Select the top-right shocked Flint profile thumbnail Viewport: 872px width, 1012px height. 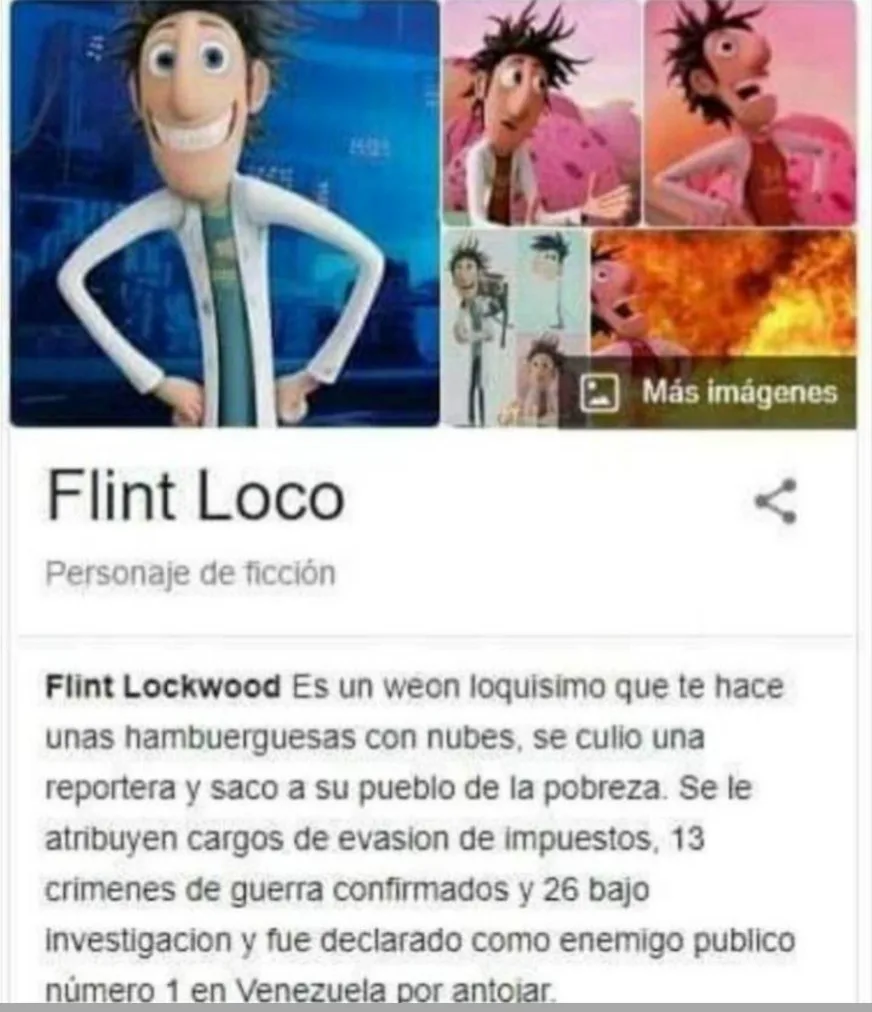(751, 113)
